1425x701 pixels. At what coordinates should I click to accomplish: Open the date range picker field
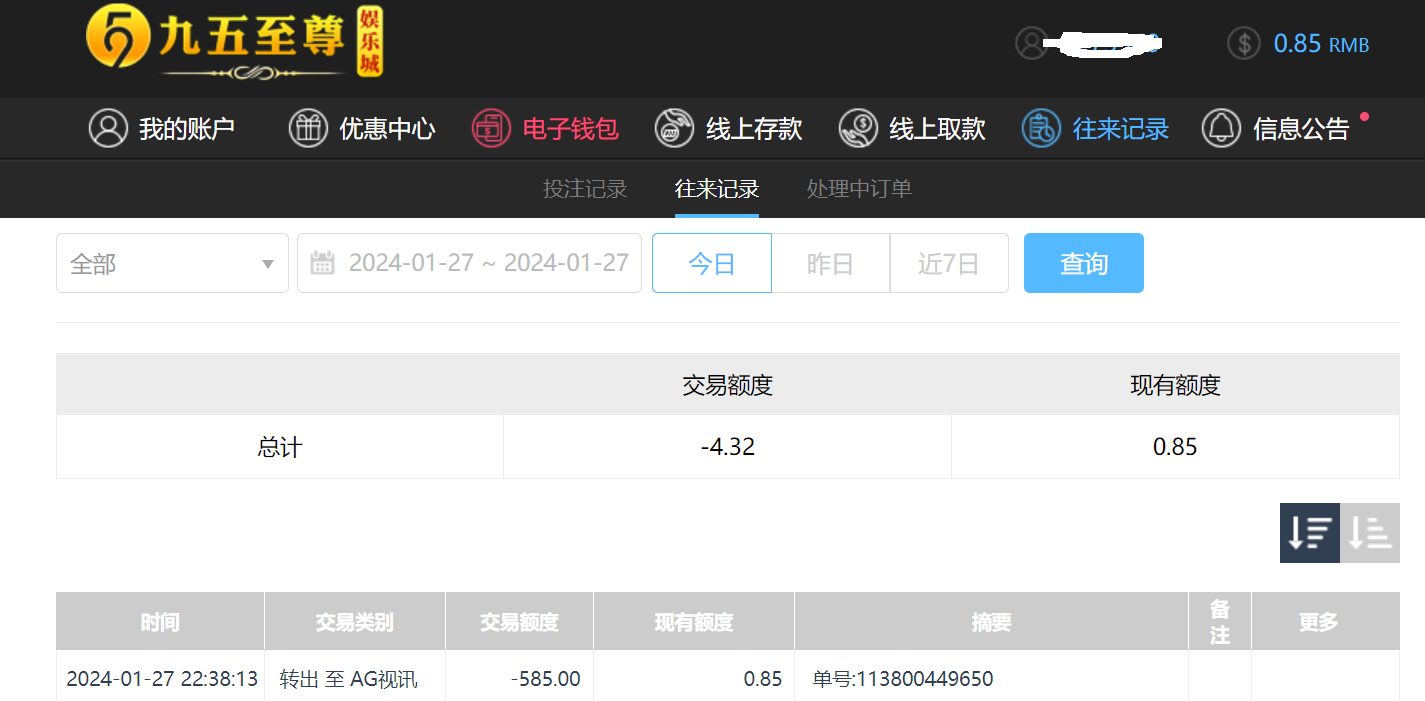click(469, 263)
